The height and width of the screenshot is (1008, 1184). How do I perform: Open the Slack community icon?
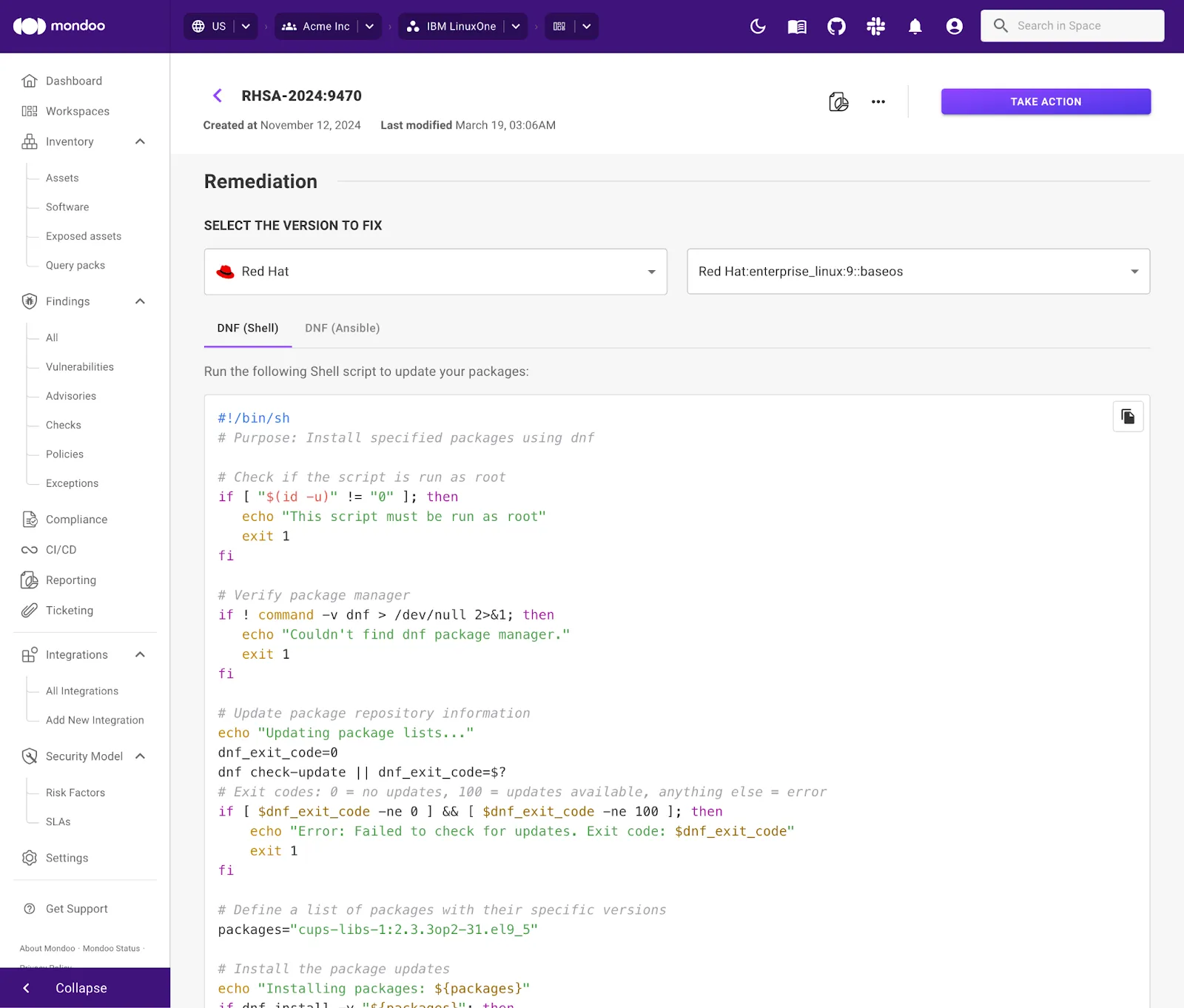875,27
